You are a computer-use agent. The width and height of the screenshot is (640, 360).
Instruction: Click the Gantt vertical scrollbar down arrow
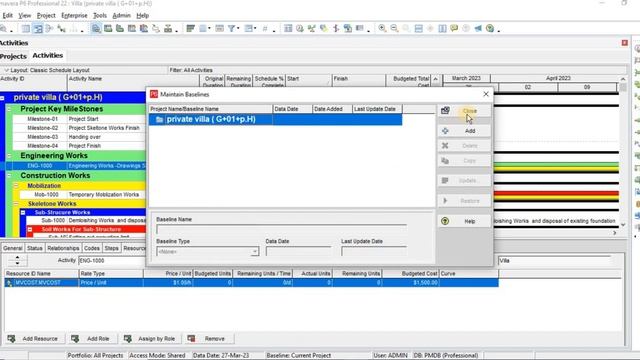[623, 225]
